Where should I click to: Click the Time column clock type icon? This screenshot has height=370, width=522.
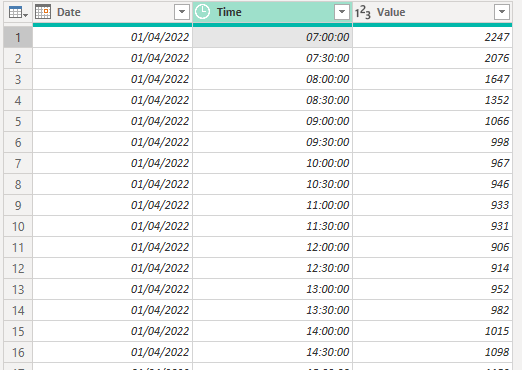202,12
